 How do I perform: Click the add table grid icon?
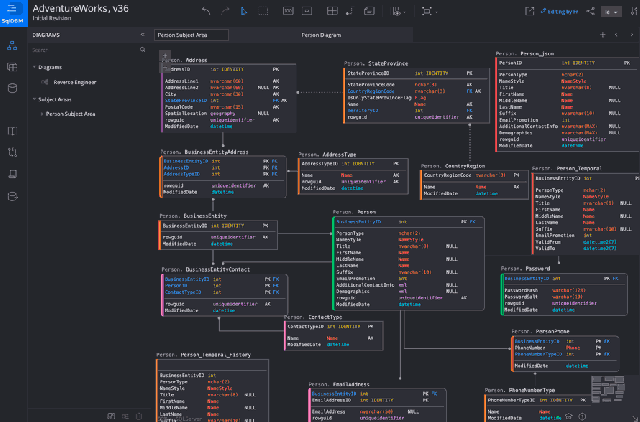(x=332, y=11)
